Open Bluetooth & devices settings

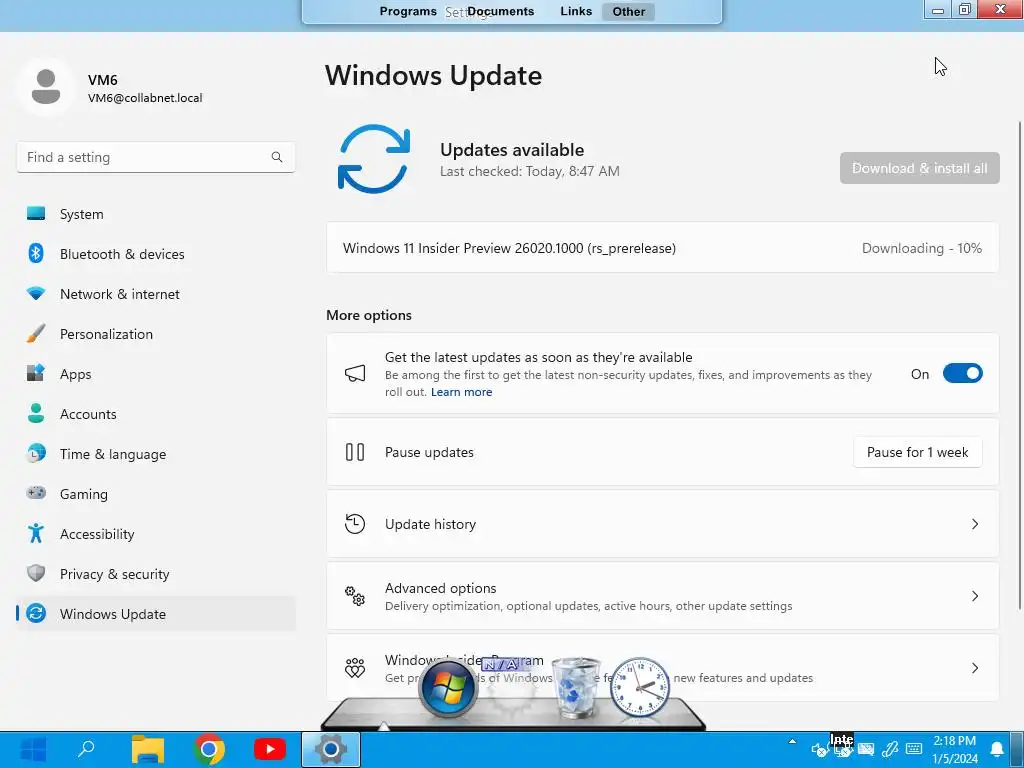pyautogui.click(x=155, y=254)
